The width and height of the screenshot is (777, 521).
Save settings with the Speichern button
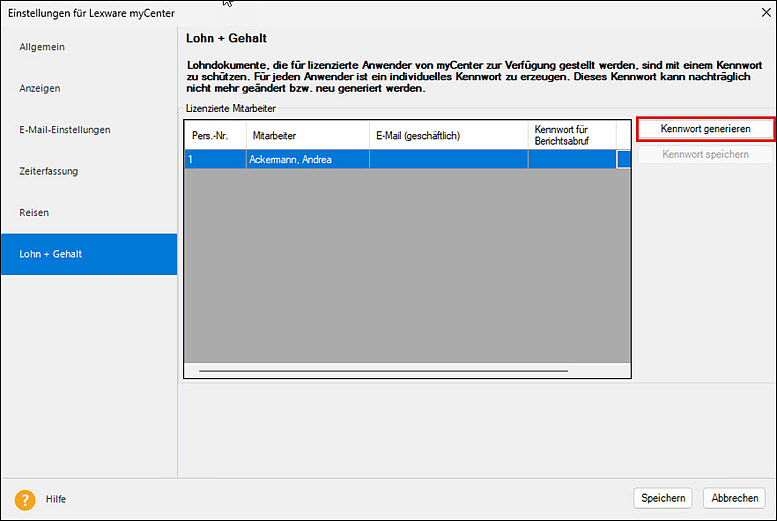[x=663, y=498]
